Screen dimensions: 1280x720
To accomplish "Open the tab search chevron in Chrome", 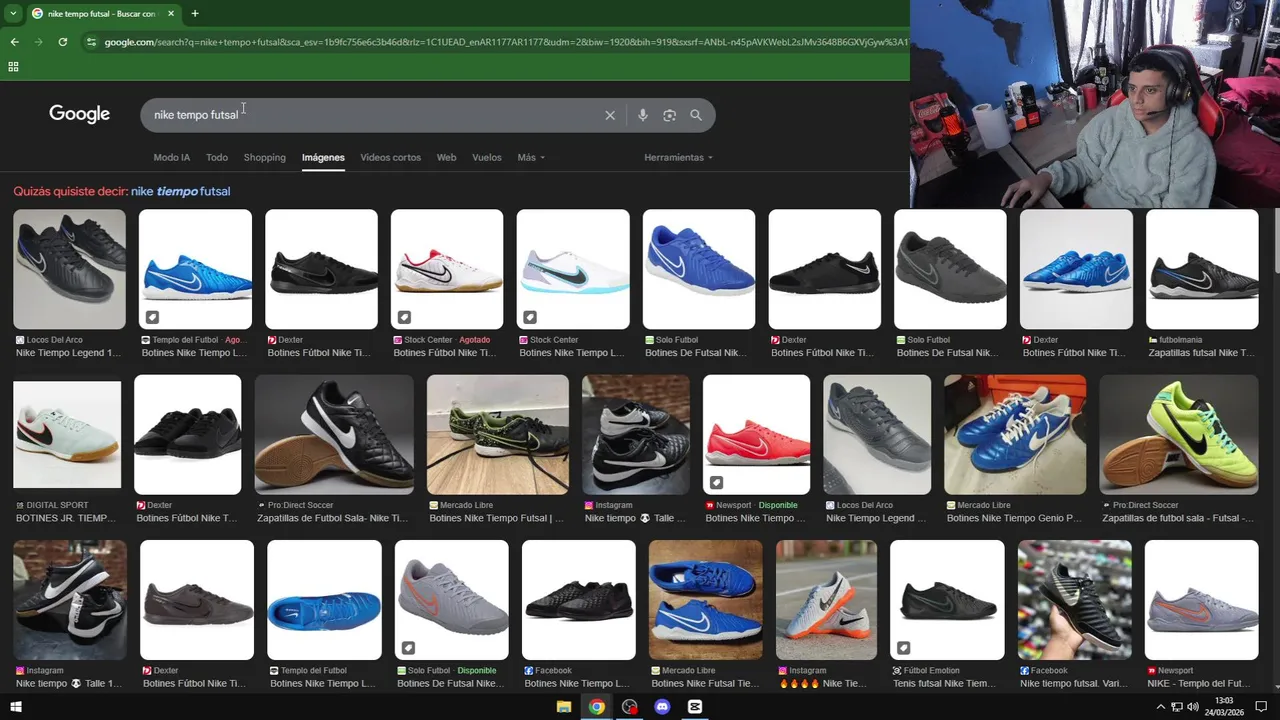I will coord(13,14).
